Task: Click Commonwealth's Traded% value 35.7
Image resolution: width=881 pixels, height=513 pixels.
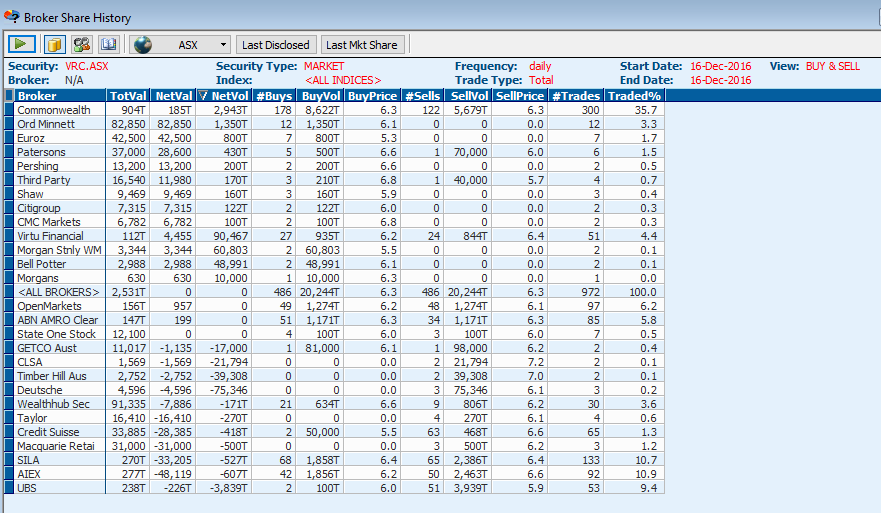Action: pyautogui.click(x=646, y=110)
